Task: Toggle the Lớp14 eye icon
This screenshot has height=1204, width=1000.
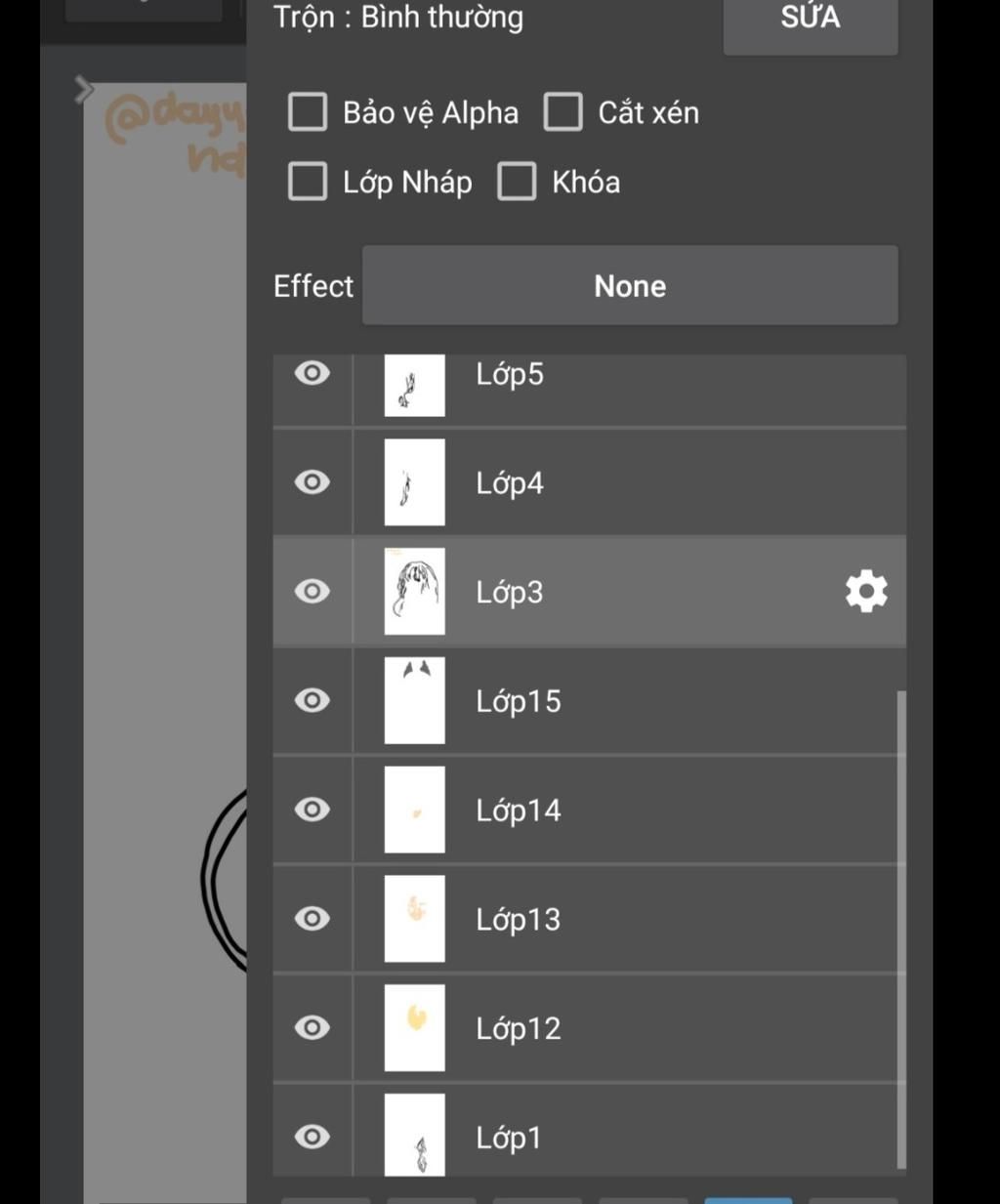Action: click(x=312, y=810)
